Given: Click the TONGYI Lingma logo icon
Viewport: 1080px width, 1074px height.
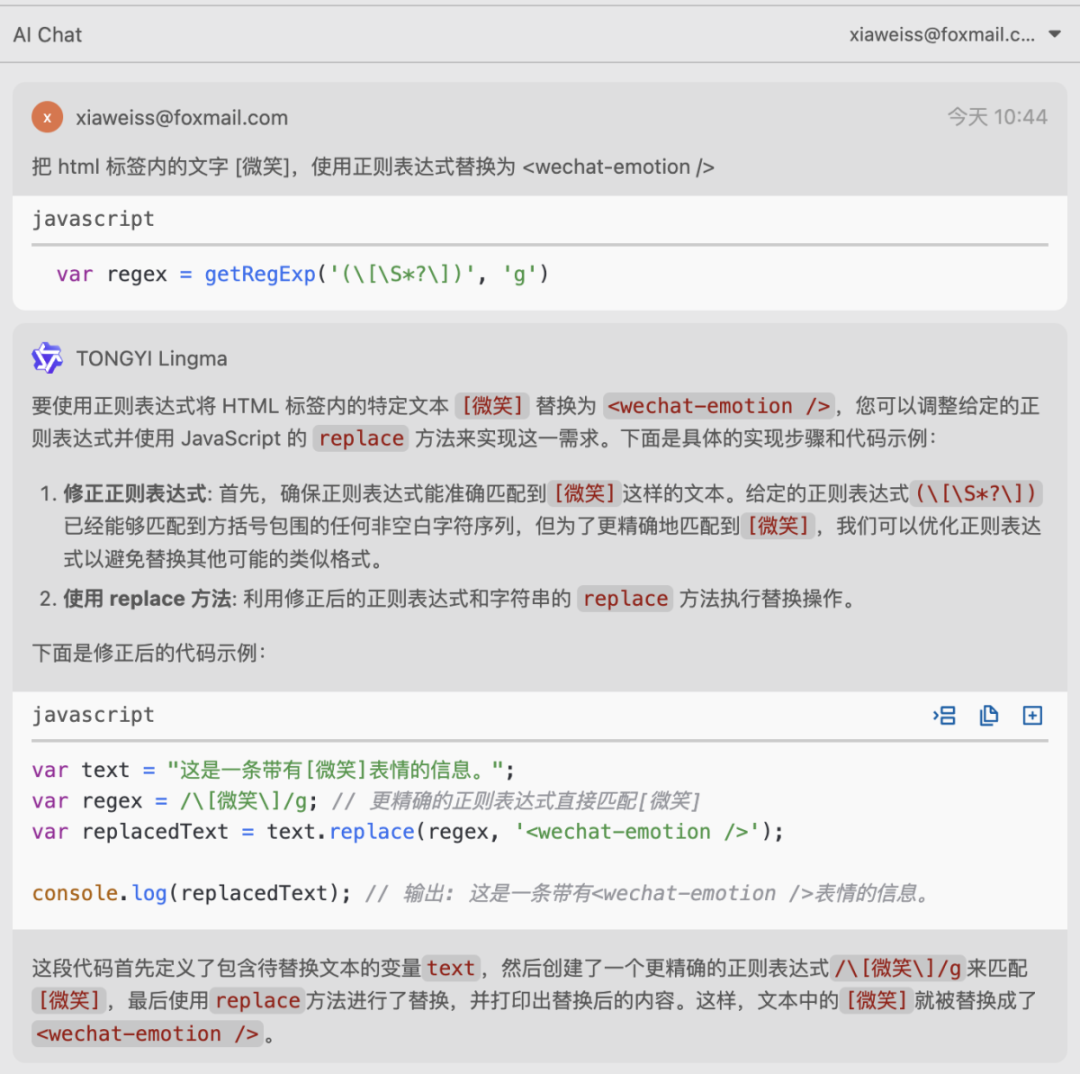Looking at the screenshot, I should (47, 358).
